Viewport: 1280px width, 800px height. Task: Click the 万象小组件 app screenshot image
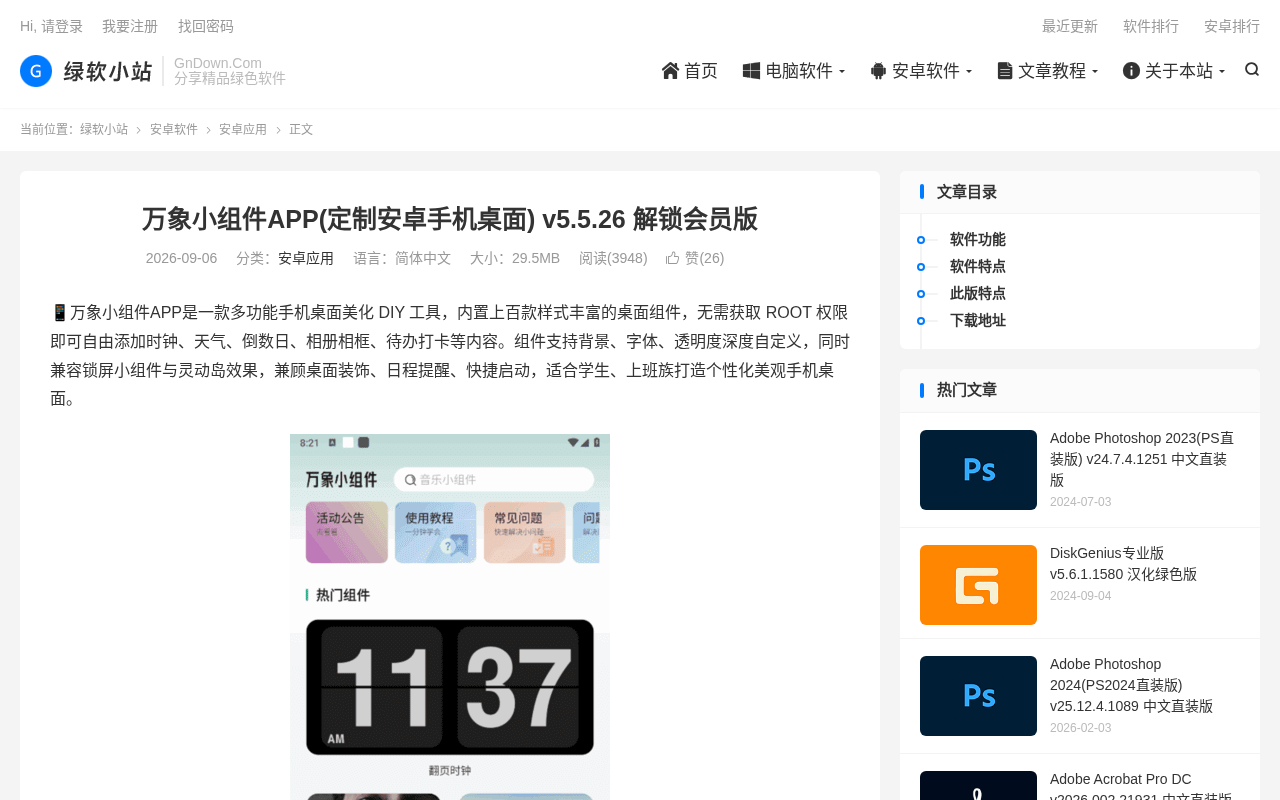click(x=450, y=617)
